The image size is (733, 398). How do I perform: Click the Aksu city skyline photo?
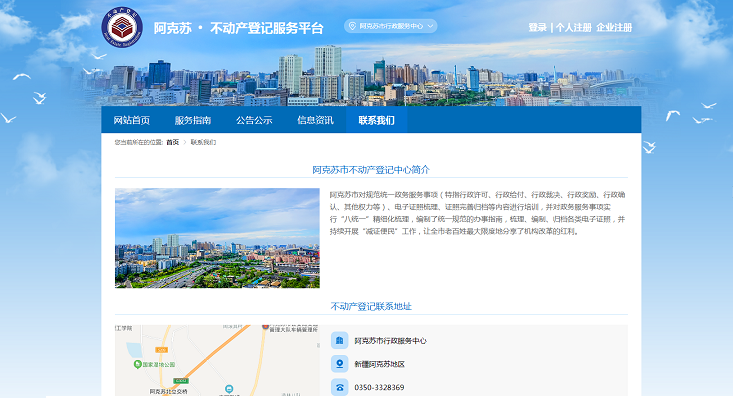[217, 238]
